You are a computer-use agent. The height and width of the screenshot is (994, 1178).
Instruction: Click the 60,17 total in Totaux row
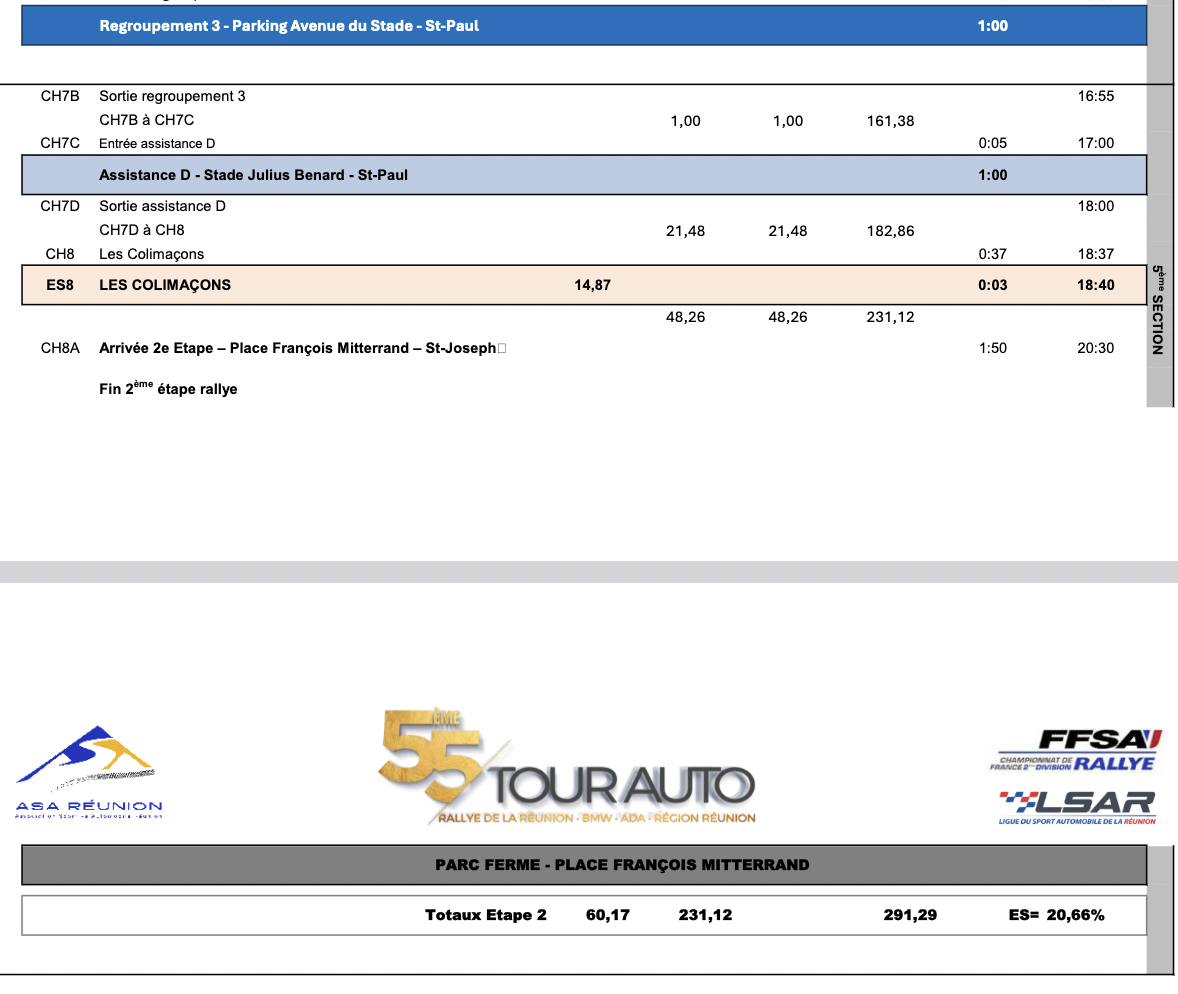pos(608,915)
